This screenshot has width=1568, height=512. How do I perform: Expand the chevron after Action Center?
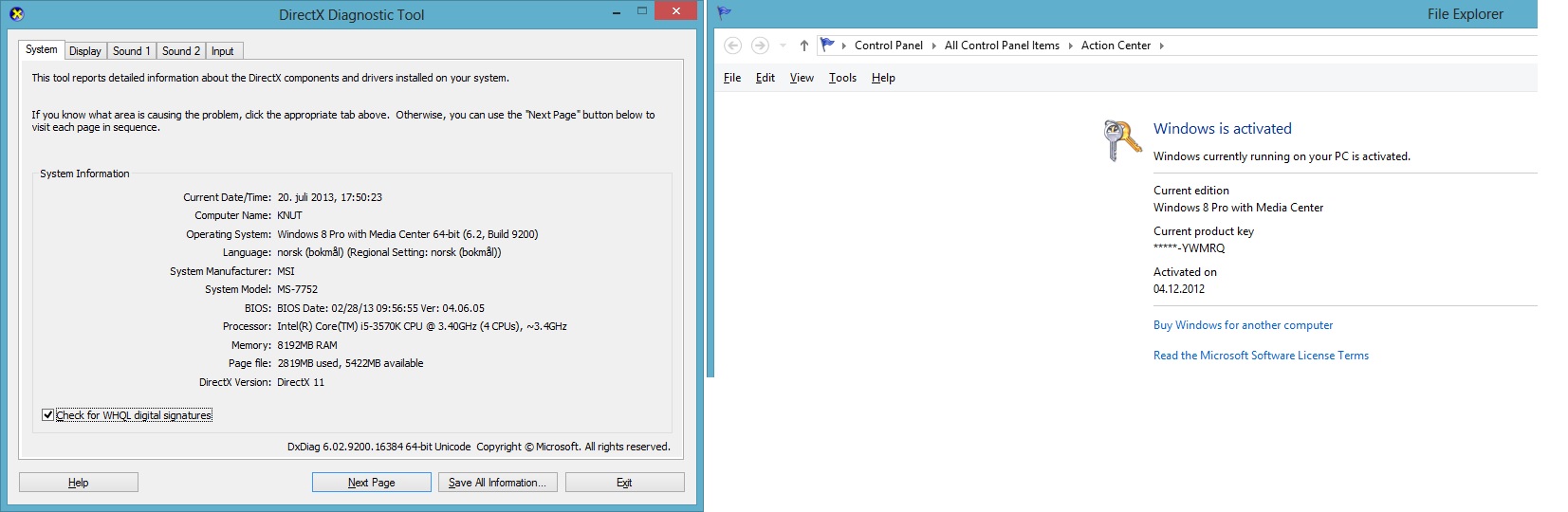[1161, 46]
